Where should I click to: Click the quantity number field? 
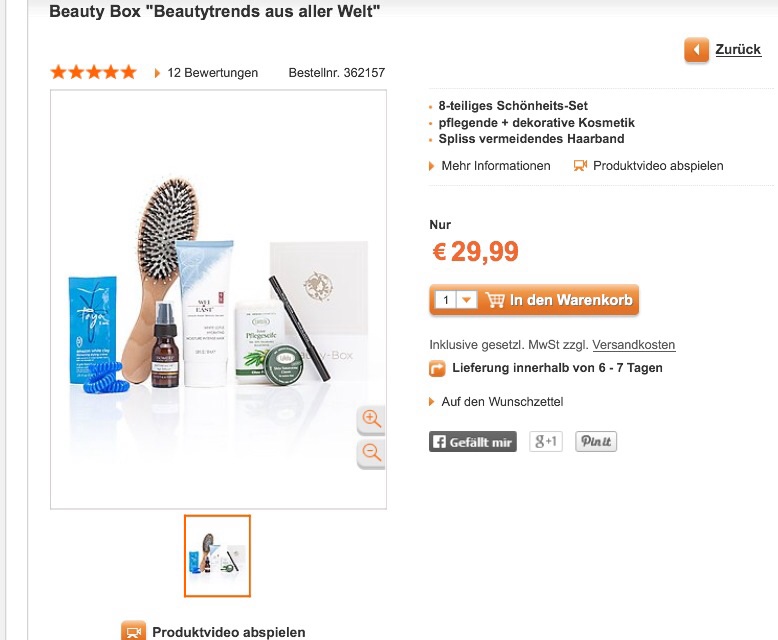coord(446,300)
